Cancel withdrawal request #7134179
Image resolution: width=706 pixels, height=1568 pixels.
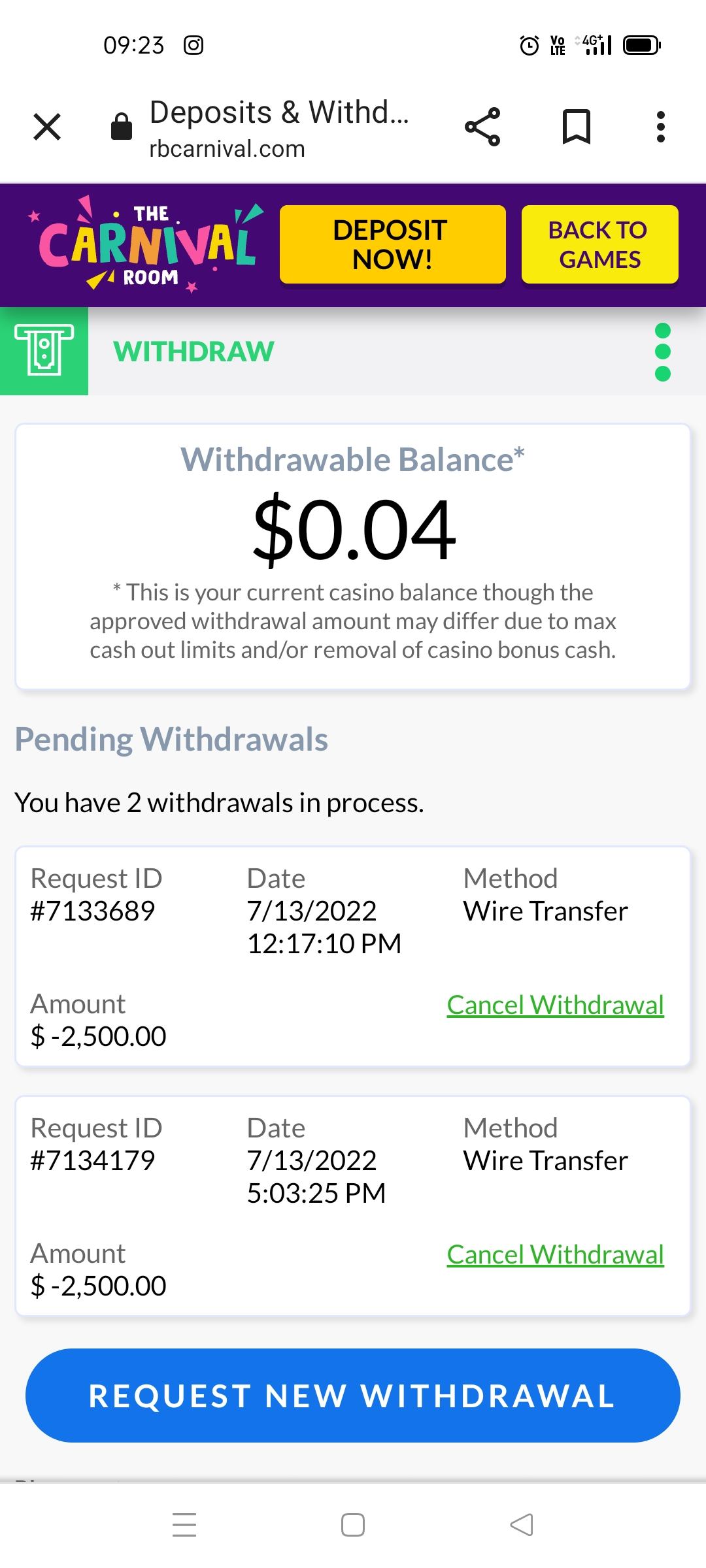click(555, 1254)
